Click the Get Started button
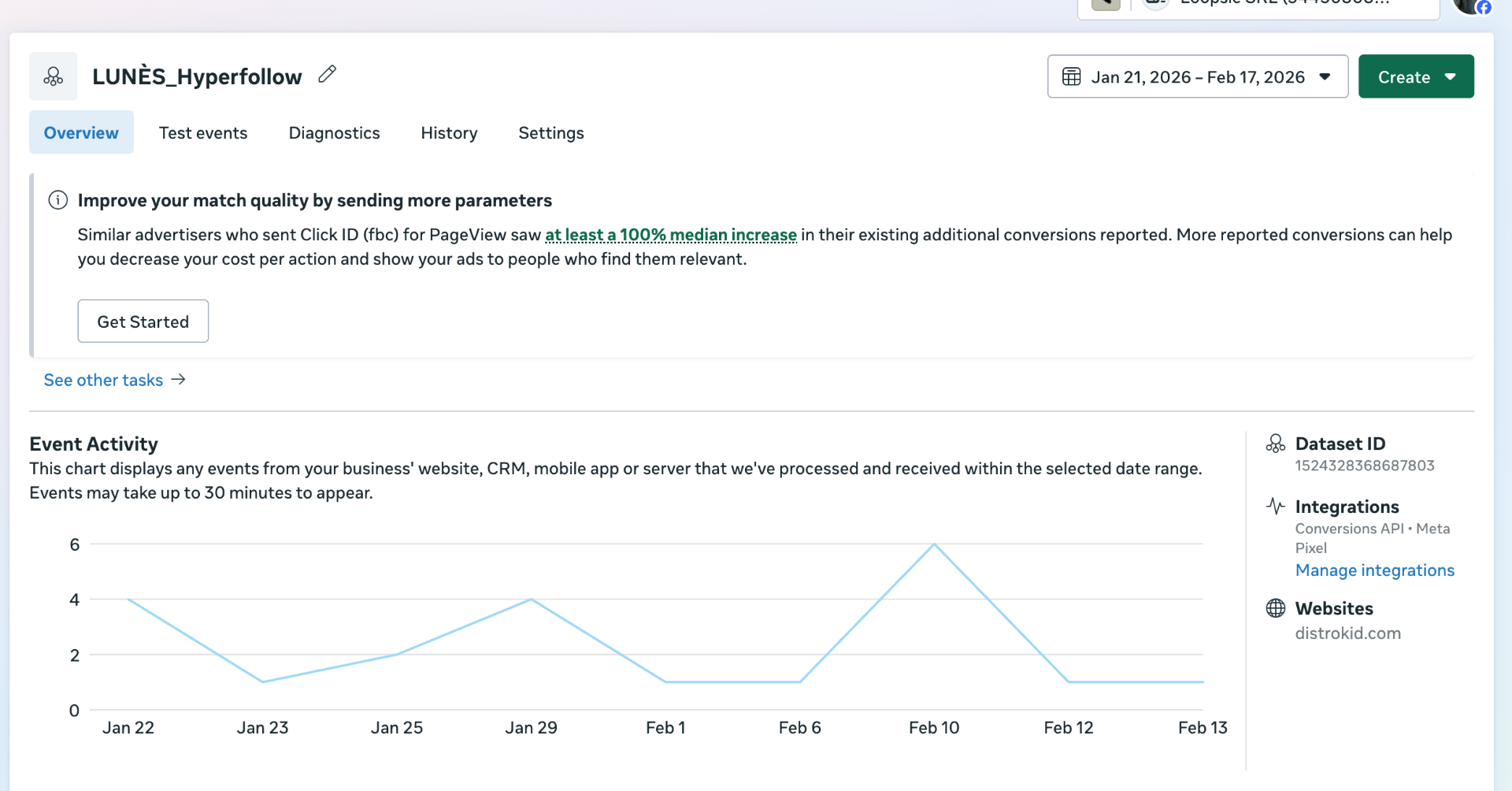 [x=143, y=321]
